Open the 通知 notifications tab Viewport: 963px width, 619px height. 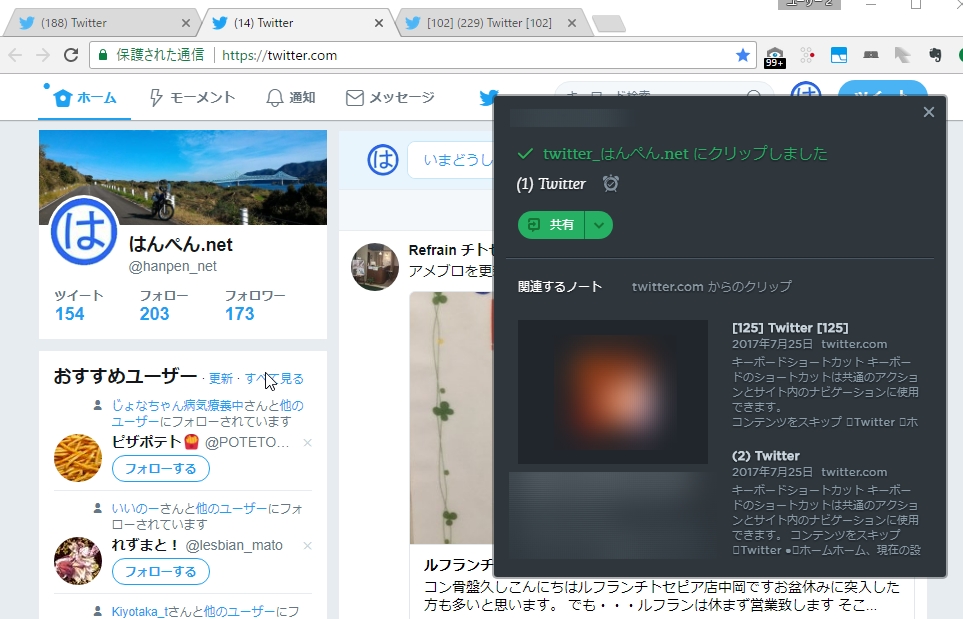pyautogui.click(x=290, y=98)
